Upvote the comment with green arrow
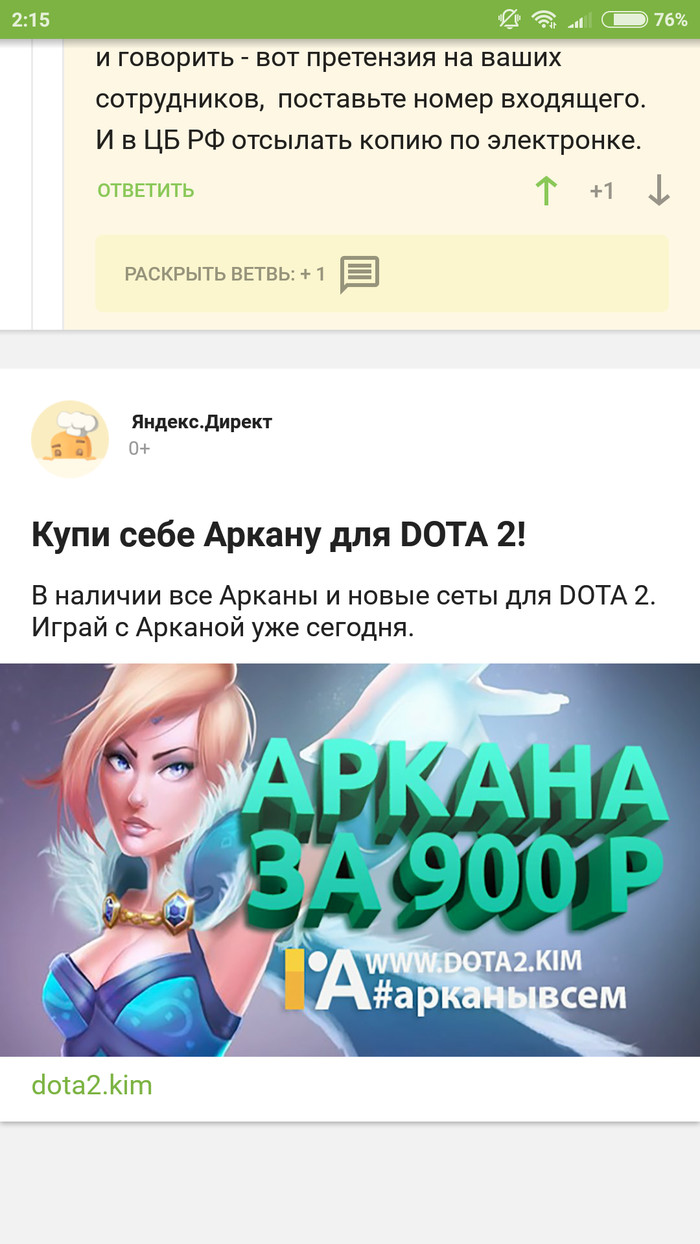Image resolution: width=700 pixels, height=1244 pixels. (x=545, y=190)
